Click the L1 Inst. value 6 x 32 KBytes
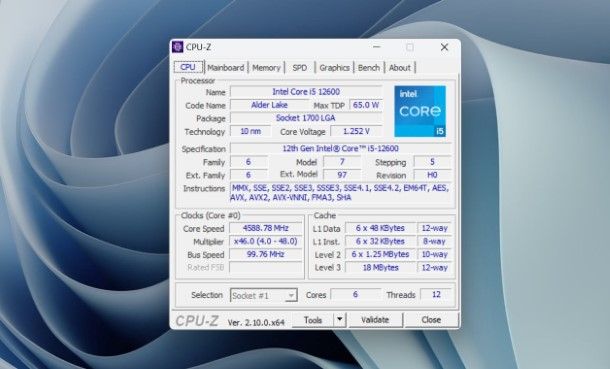 click(x=380, y=241)
